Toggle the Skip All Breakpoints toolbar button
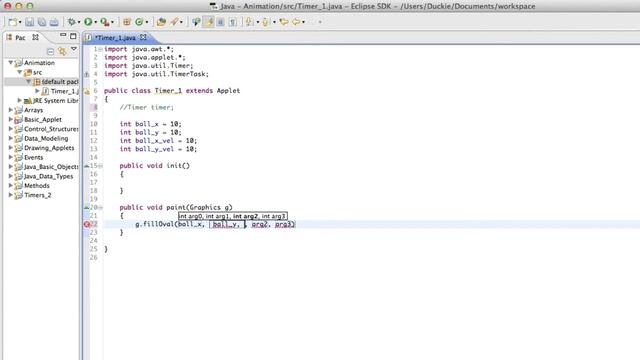Image resolution: width=640 pixels, height=360 pixels. point(196,22)
